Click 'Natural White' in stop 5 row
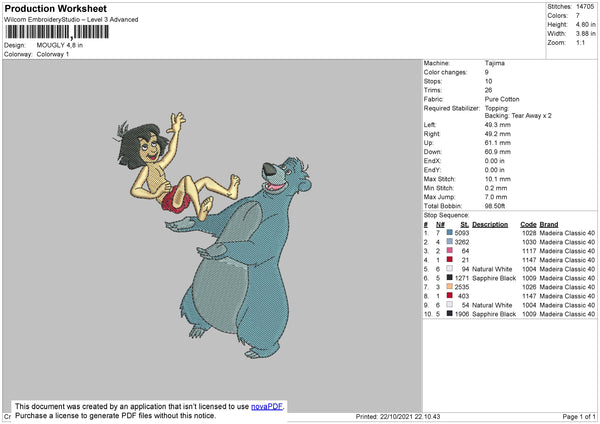Viewport: 600px width, 424px height. [x=492, y=269]
